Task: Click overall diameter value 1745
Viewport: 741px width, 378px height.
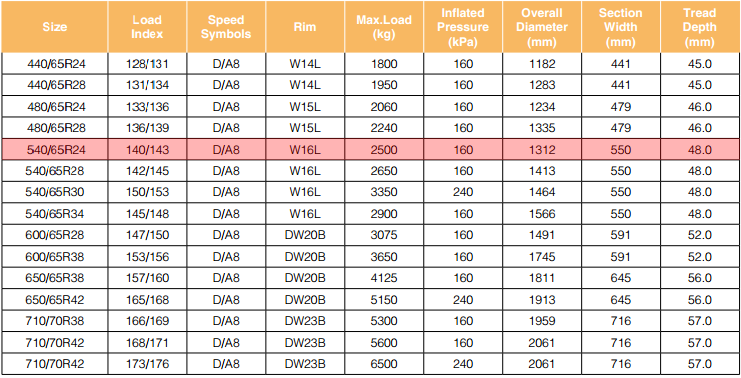Action: [542, 257]
